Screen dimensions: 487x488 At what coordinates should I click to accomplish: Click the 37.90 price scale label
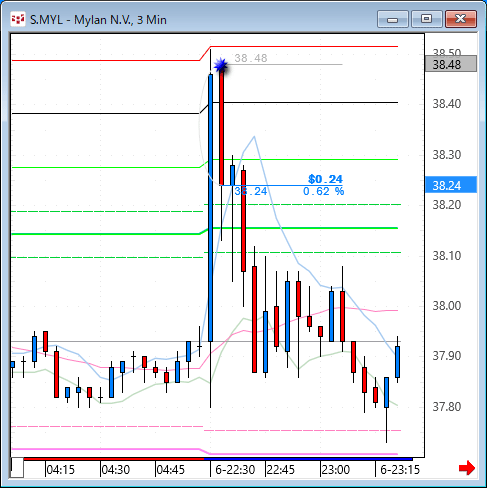coord(447,356)
